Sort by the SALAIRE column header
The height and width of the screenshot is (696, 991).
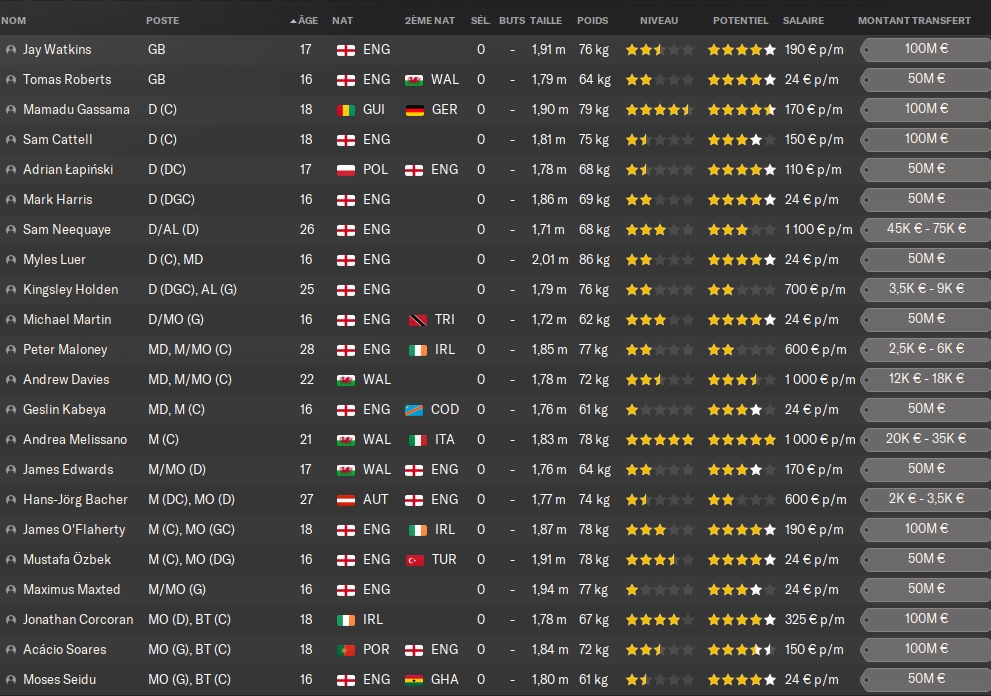(x=803, y=20)
